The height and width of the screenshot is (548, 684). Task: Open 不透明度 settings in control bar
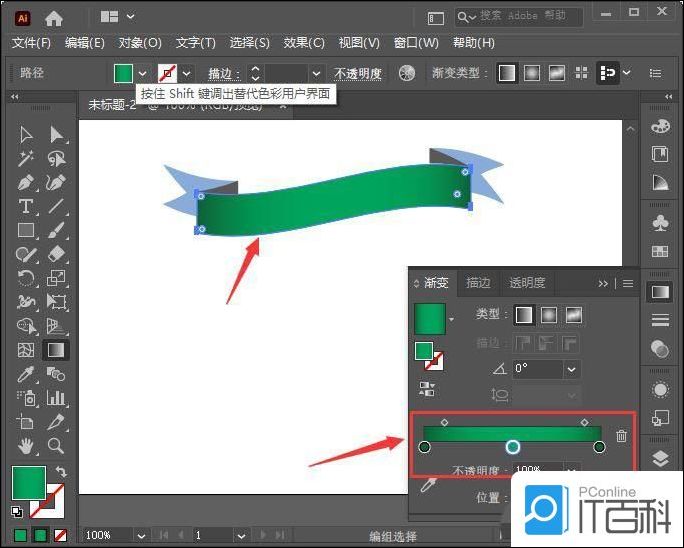pos(358,73)
